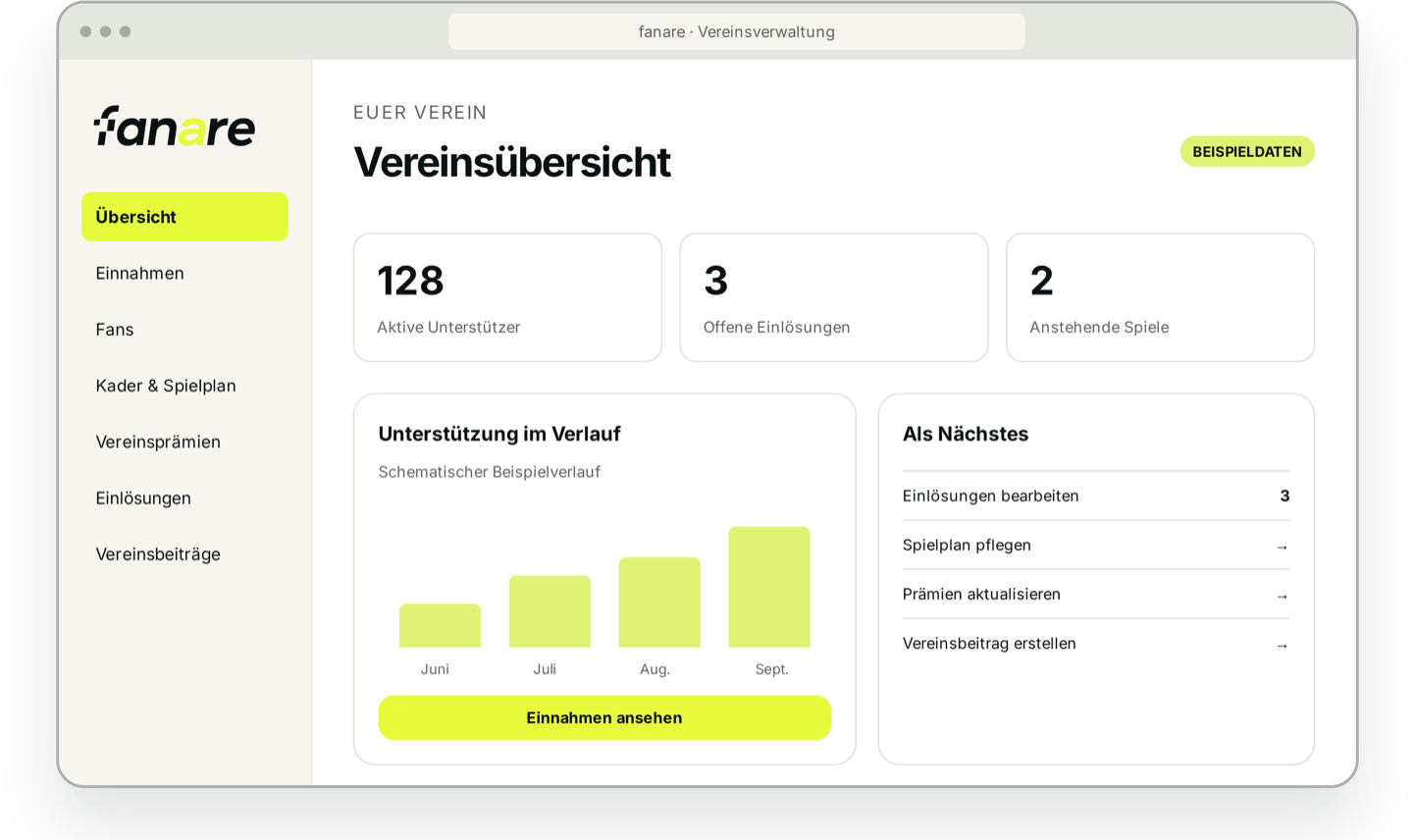The width and height of the screenshot is (1415, 840).
Task: Open the Anstehende Spiele stat card
Action: point(1160,297)
